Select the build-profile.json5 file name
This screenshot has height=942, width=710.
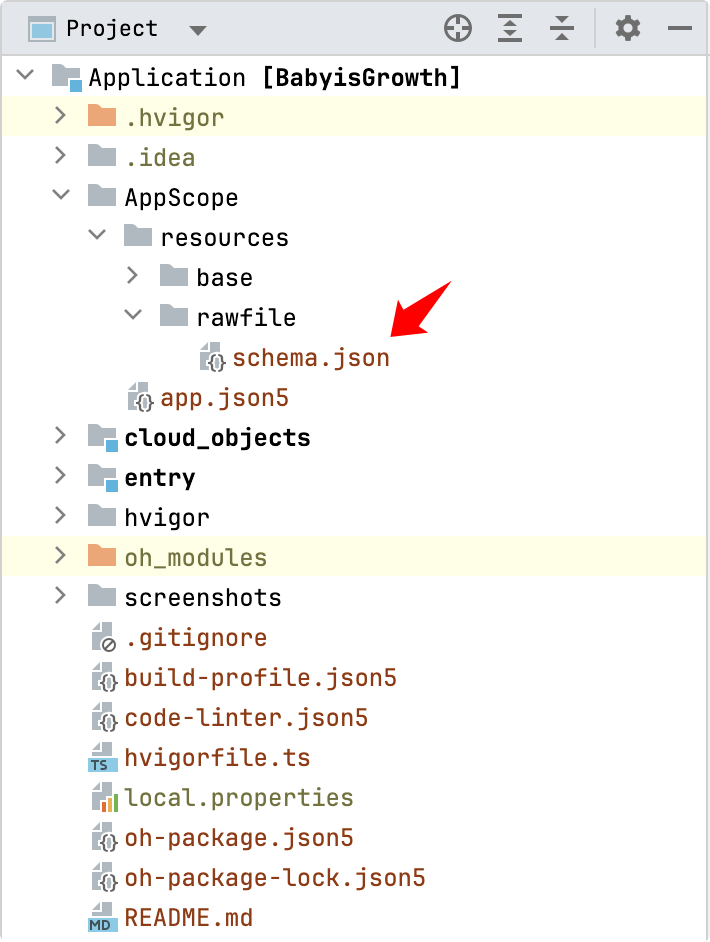point(260,678)
